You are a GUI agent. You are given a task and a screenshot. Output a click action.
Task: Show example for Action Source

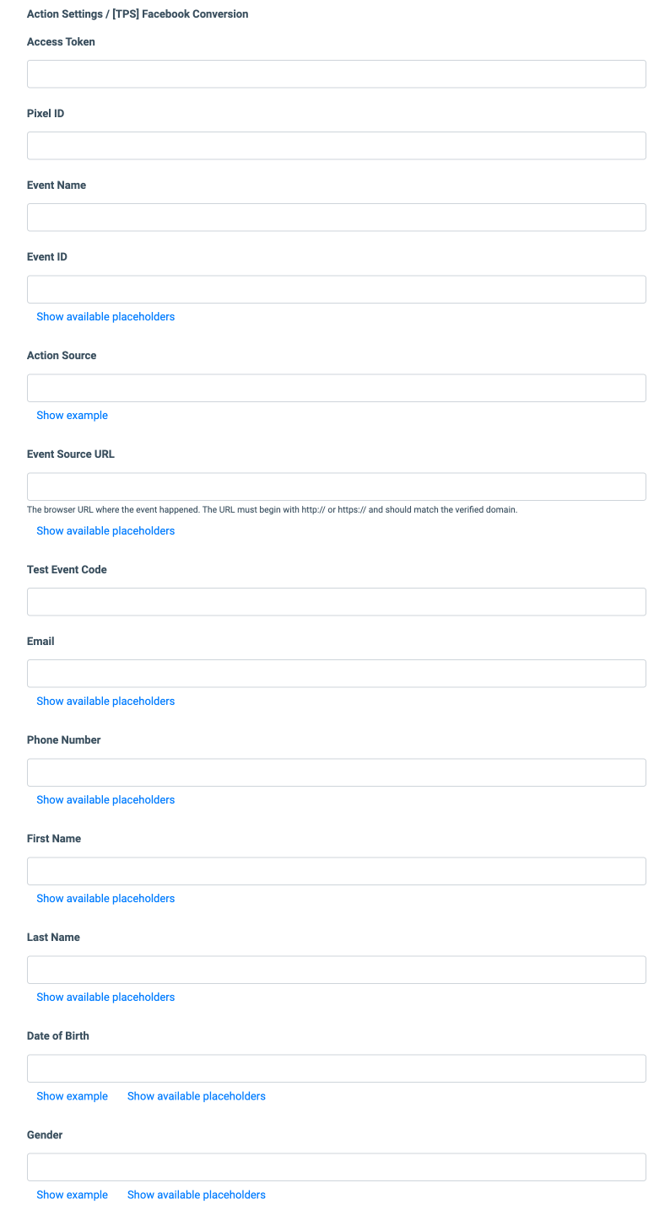tap(72, 416)
